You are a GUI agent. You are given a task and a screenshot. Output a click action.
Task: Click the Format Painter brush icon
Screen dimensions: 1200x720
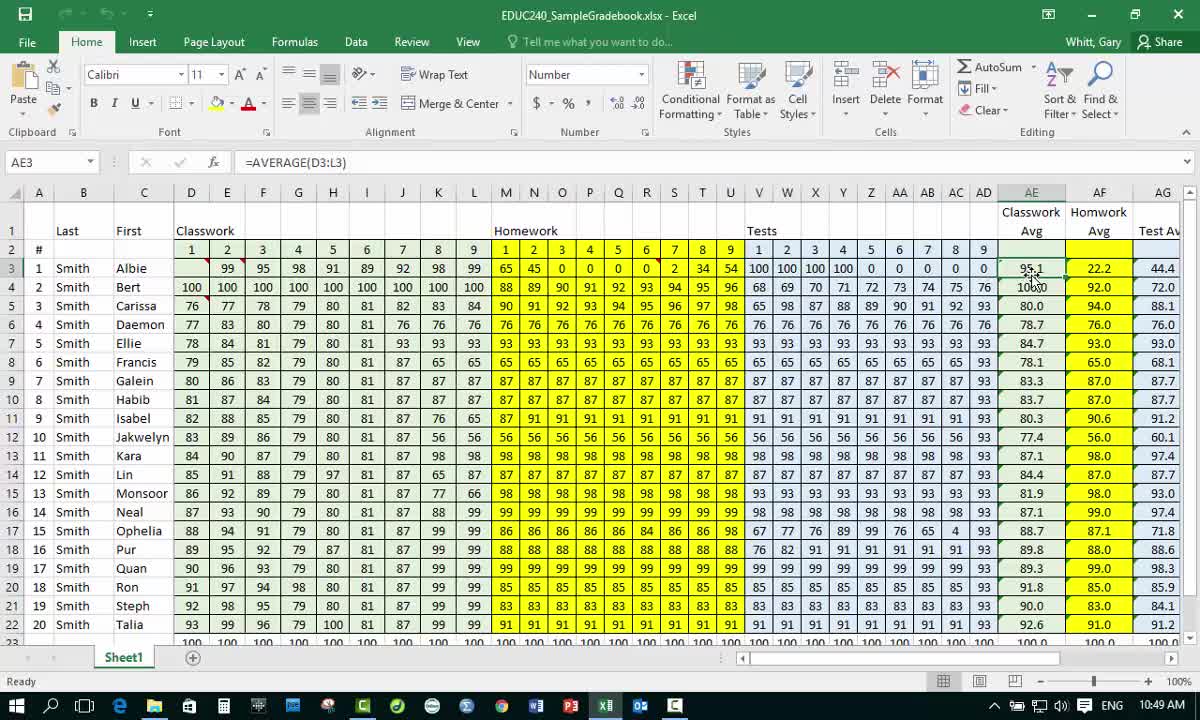coord(53,108)
